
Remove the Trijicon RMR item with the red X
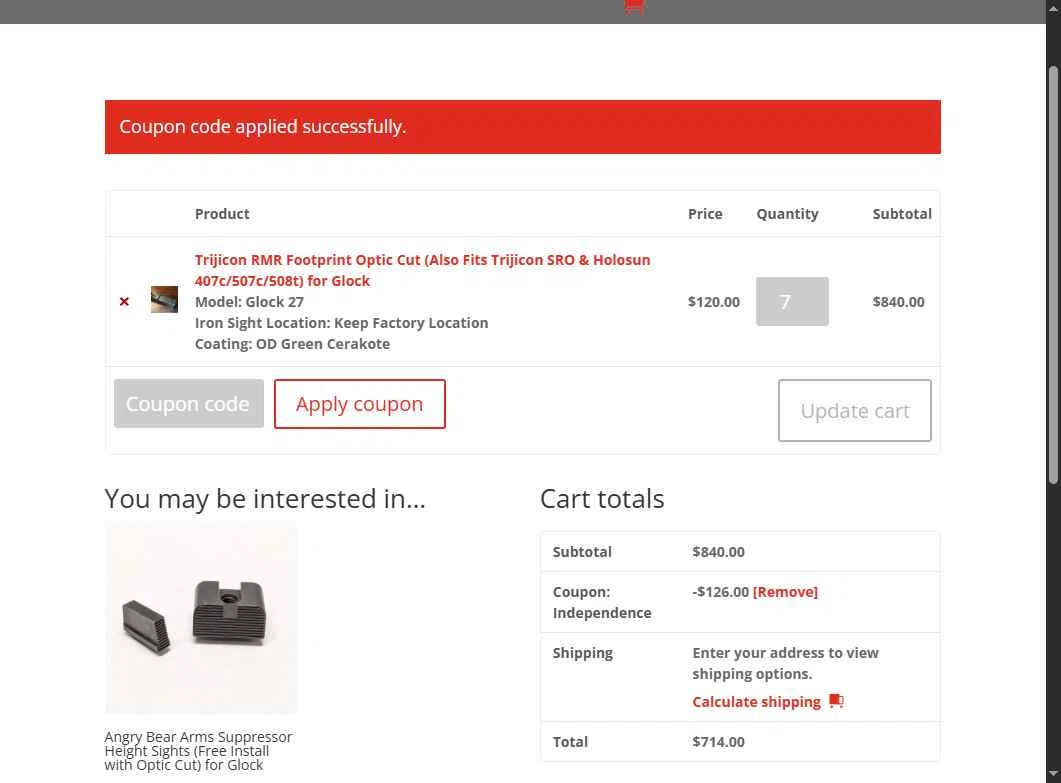[124, 302]
